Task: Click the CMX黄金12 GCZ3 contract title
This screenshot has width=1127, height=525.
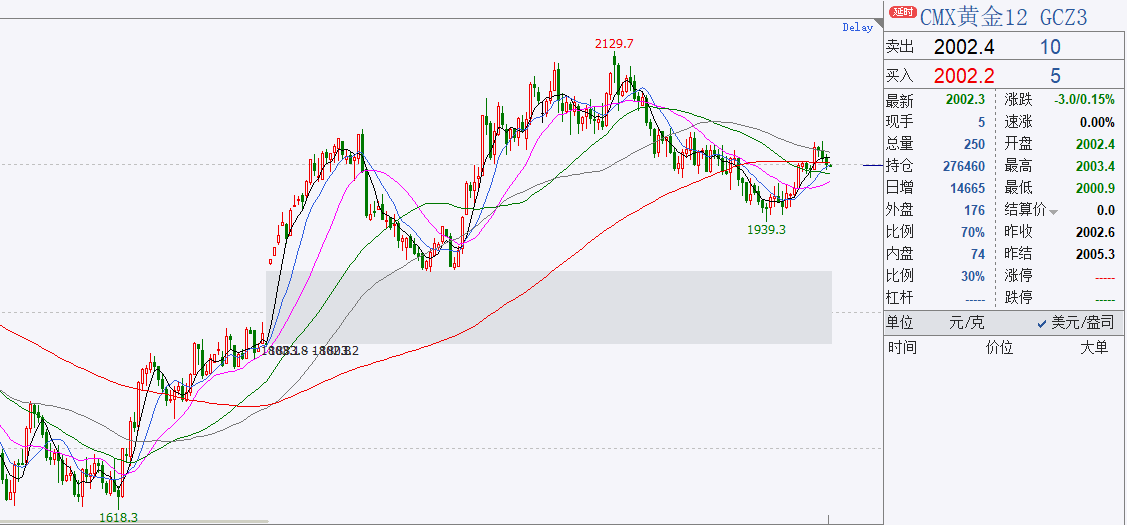Action: click(x=1003, y=16)
